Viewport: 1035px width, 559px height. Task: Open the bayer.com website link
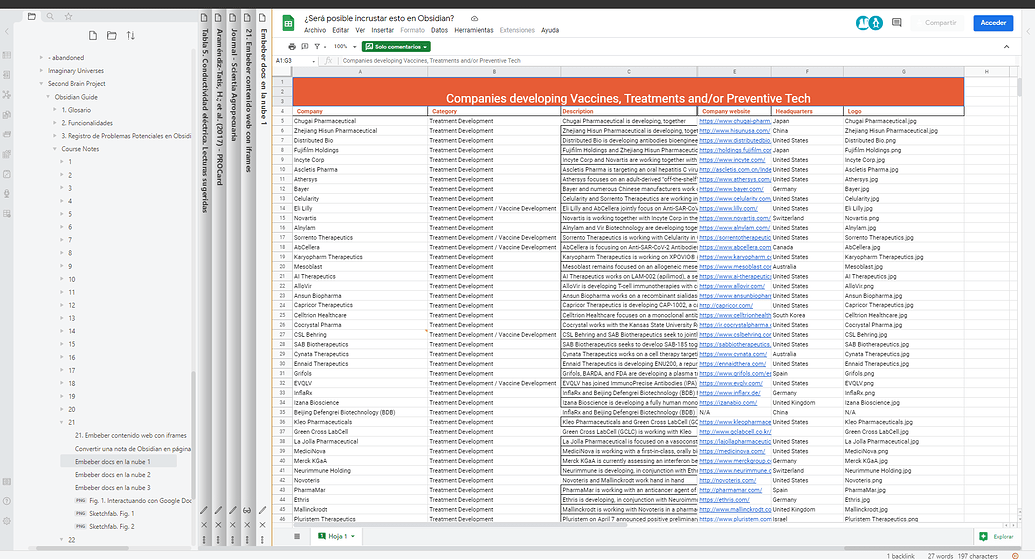731,189
